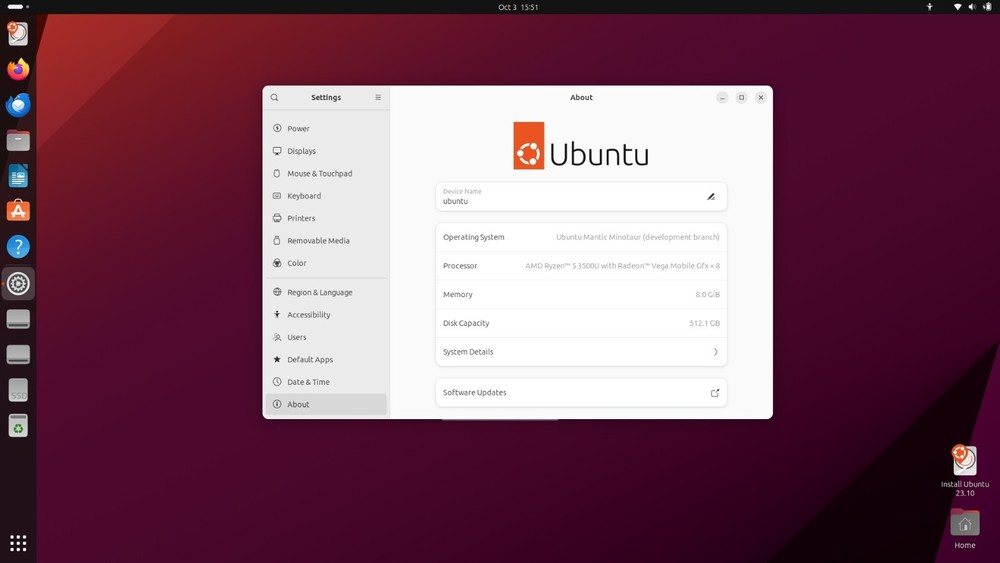
Task: Open the volume system tray icon
Action: [972, 7]
